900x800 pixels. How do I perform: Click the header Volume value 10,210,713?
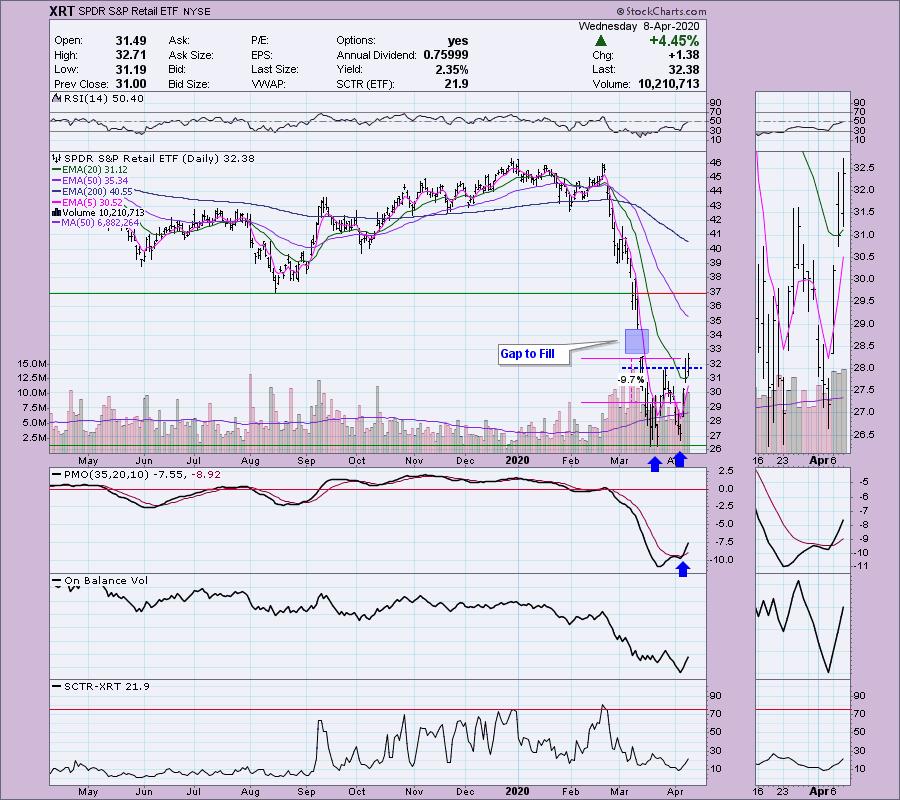(x=669, y=84)
